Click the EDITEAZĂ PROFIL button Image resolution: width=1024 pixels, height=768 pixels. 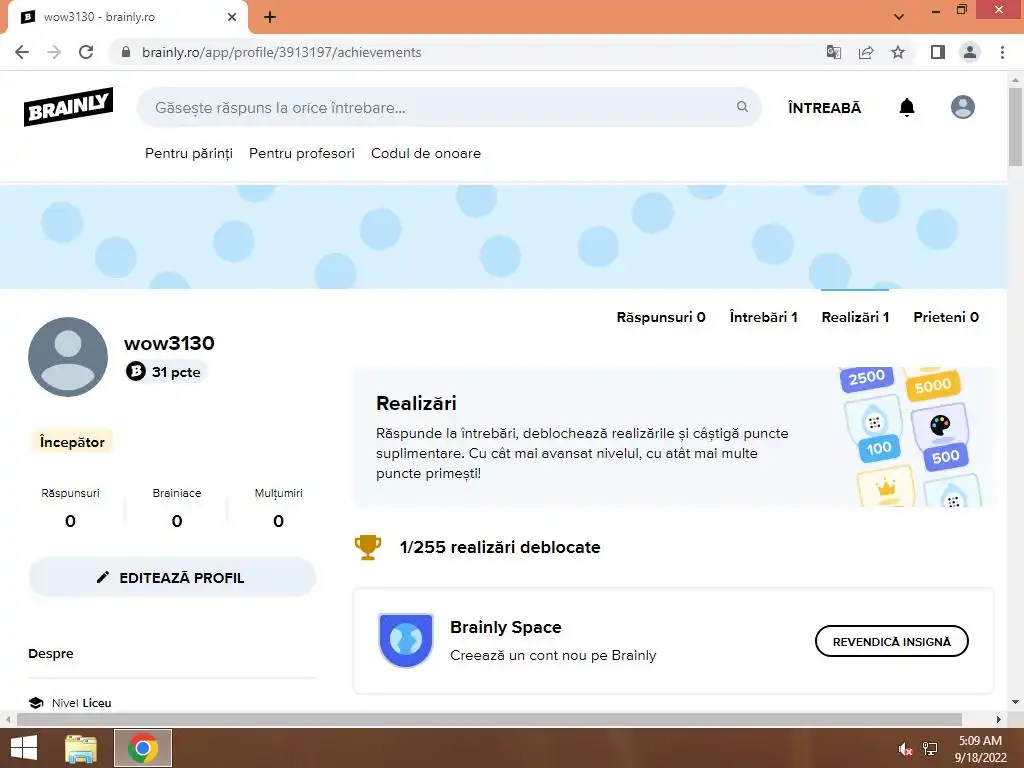coord(172,577)
